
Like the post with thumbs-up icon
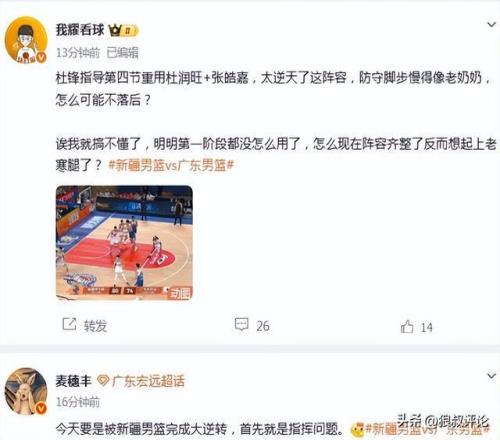coord(407,326)
